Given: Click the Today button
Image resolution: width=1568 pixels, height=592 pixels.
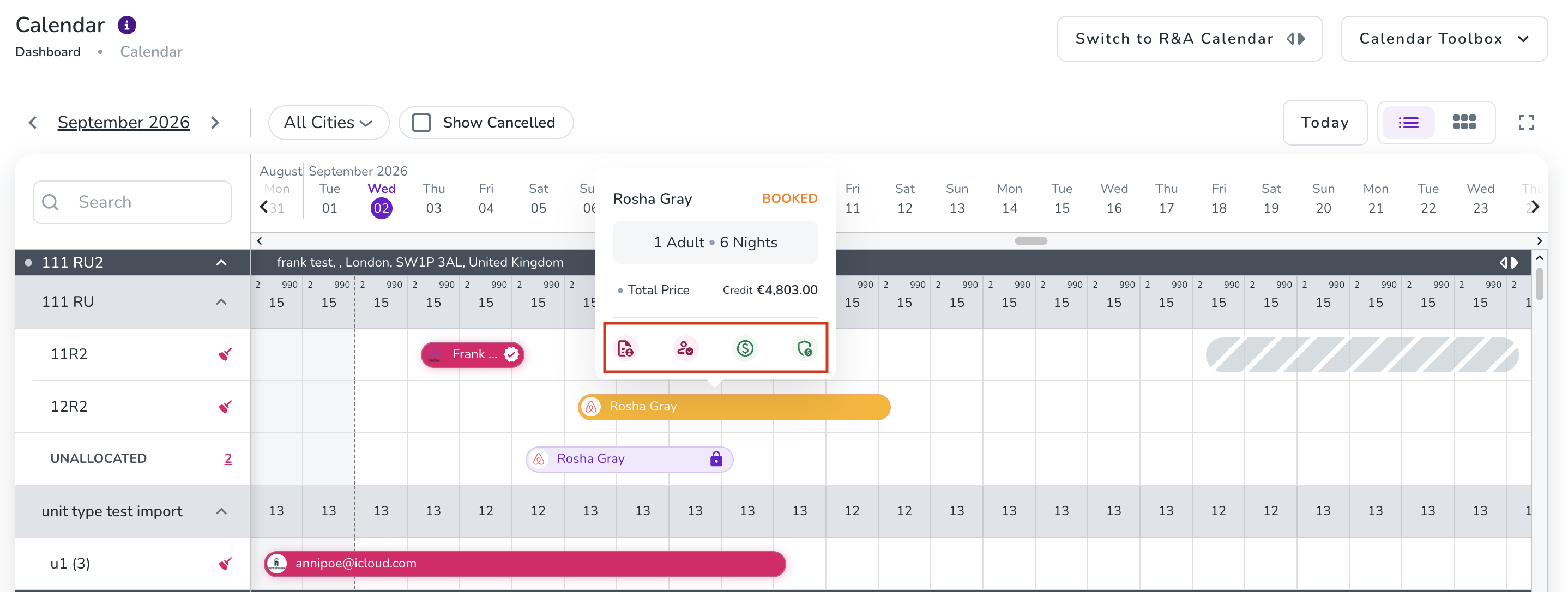Looking at the screenshot, I should (x=1324, y=122).
